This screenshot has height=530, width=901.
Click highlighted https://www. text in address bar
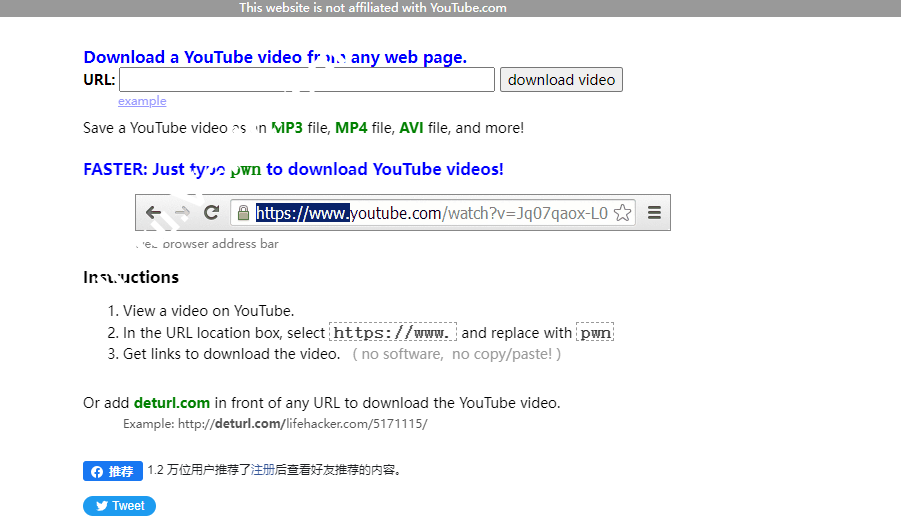coord(302,213)
